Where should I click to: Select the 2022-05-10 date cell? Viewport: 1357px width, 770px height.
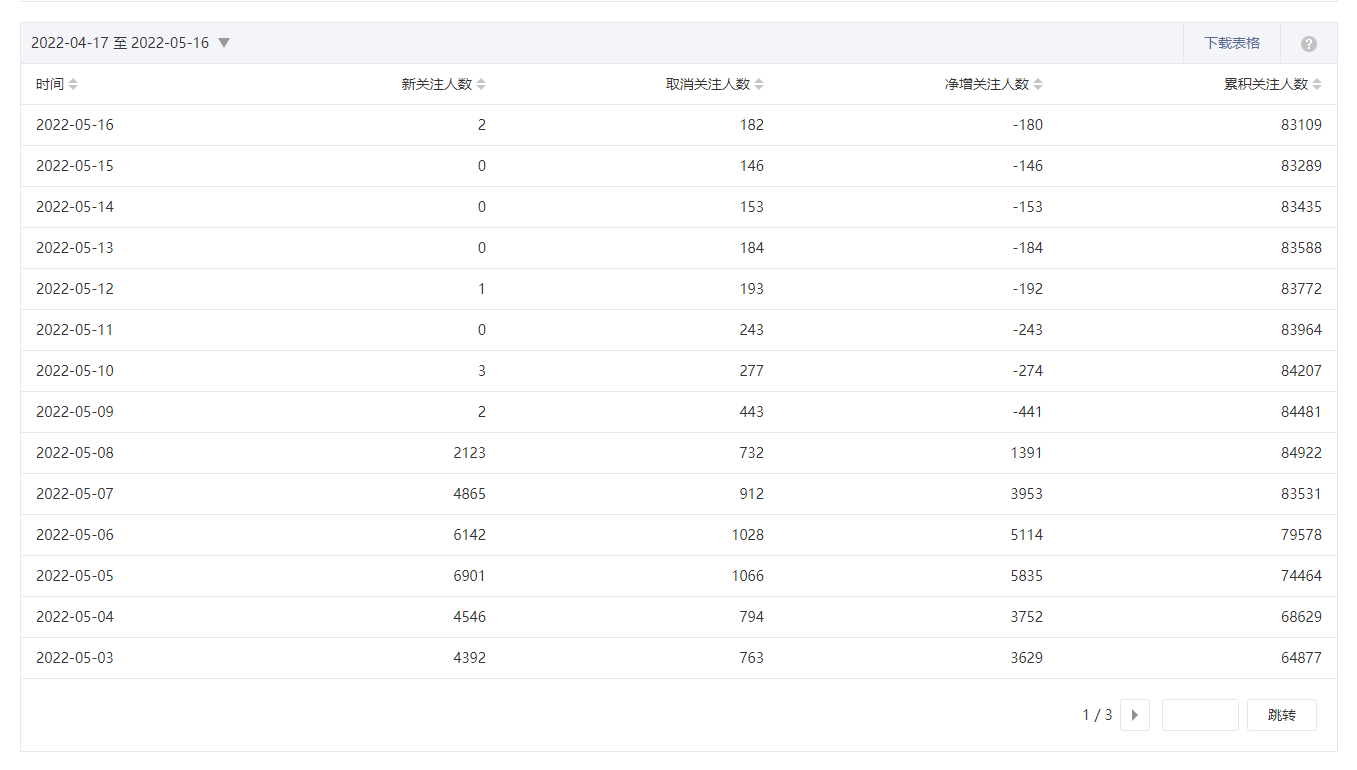point(75,371)
